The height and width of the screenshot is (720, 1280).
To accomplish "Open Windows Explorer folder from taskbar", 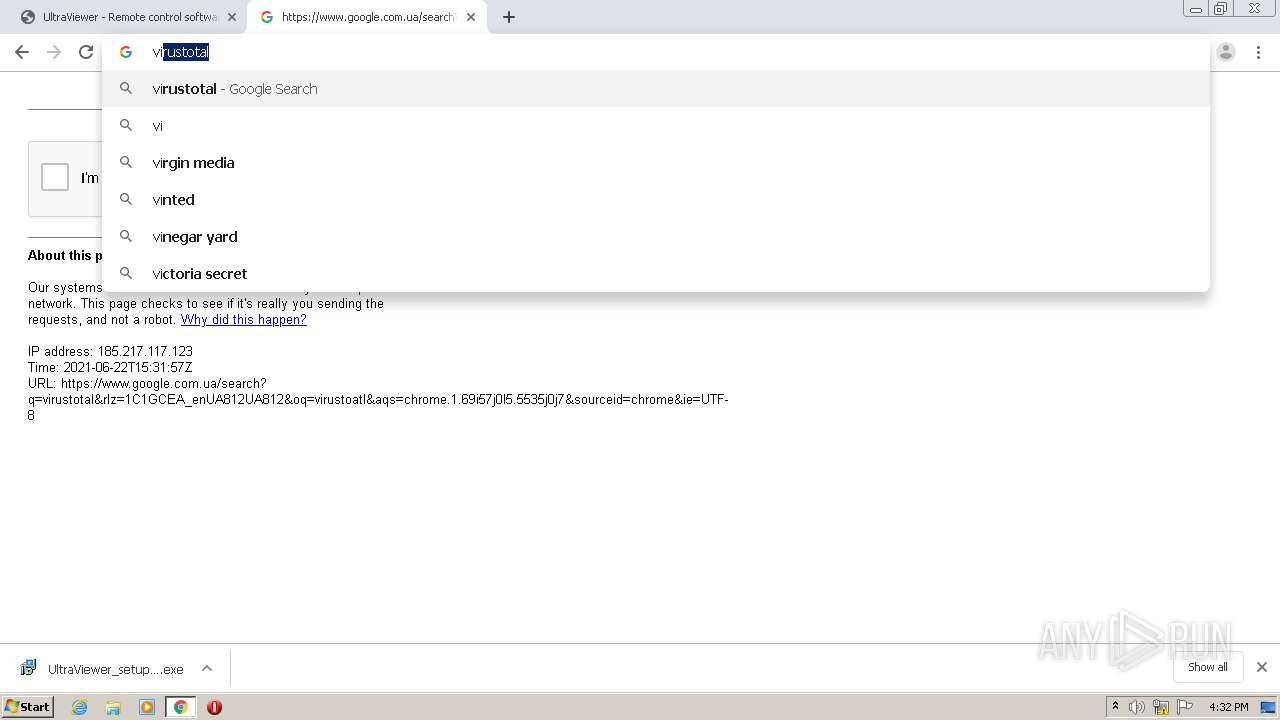I will pyautogui.click(x=113, y=707).
